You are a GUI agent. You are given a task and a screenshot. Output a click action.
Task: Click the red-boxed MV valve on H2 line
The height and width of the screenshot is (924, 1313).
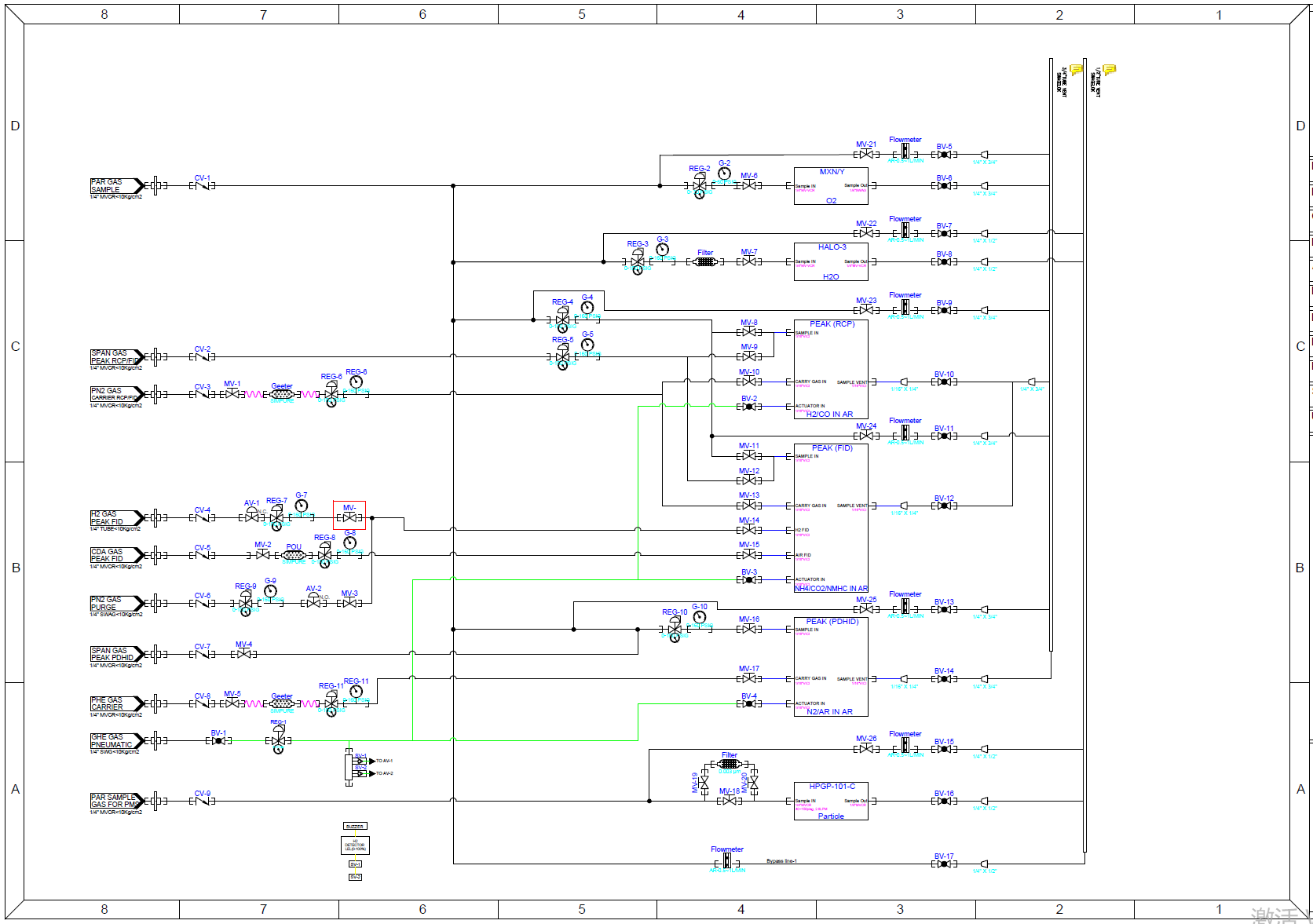[x=349, y=517]
